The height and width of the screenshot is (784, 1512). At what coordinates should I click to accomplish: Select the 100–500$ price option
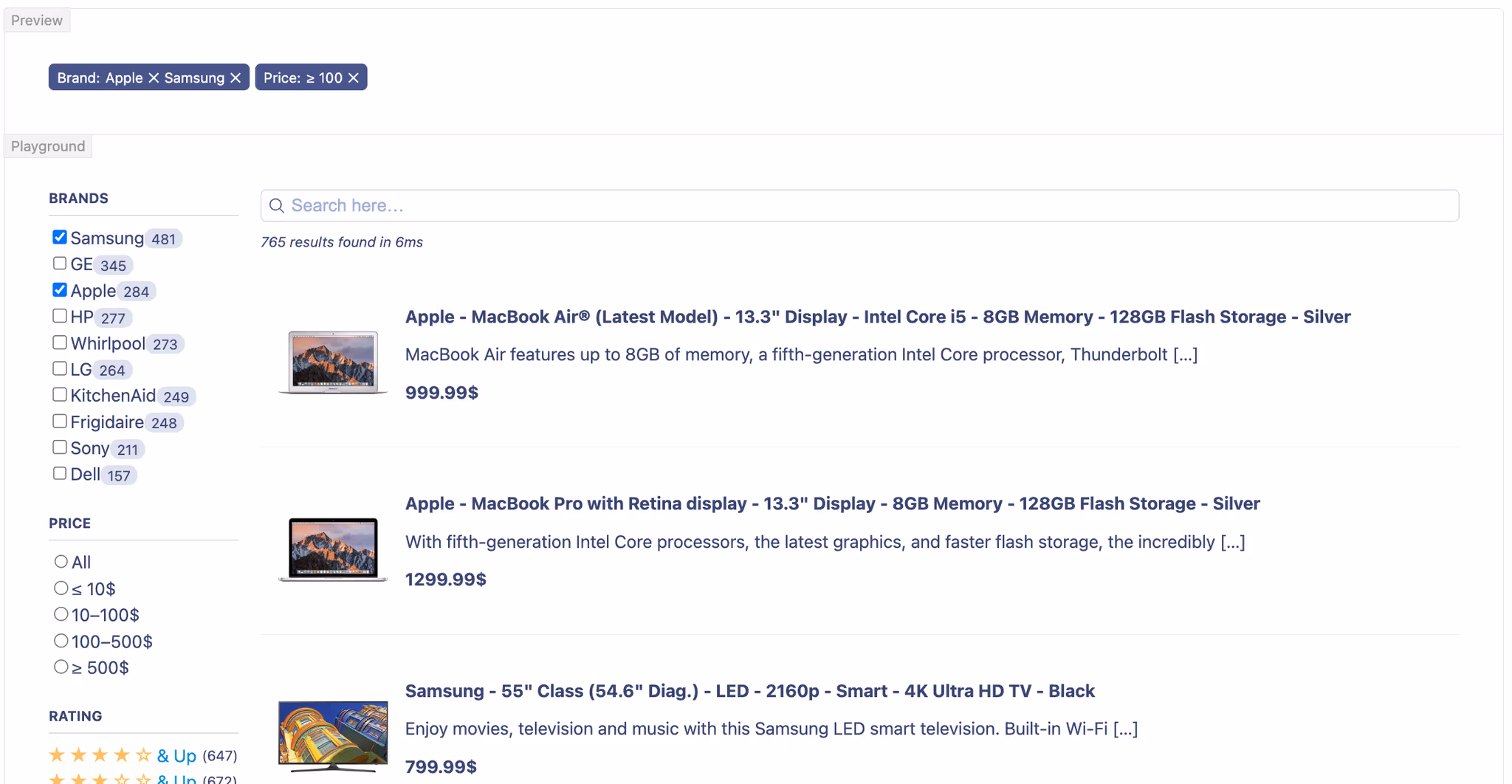[x=61, y=641]
